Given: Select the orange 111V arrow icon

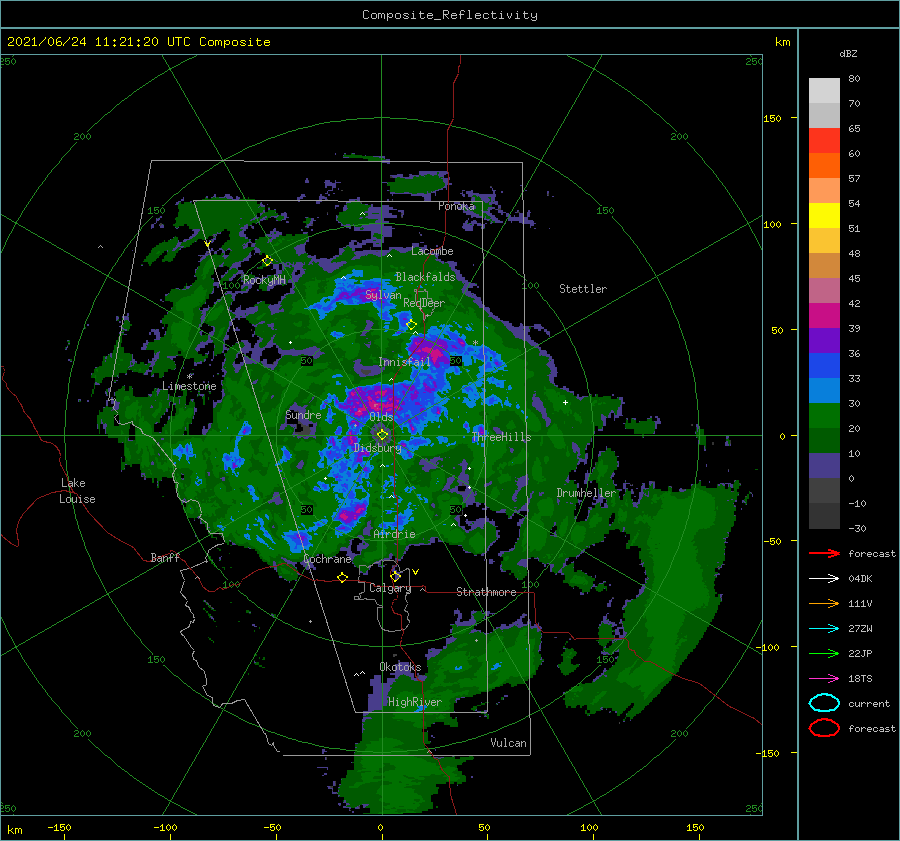Looking at the screenshot, I should point(824,603).
